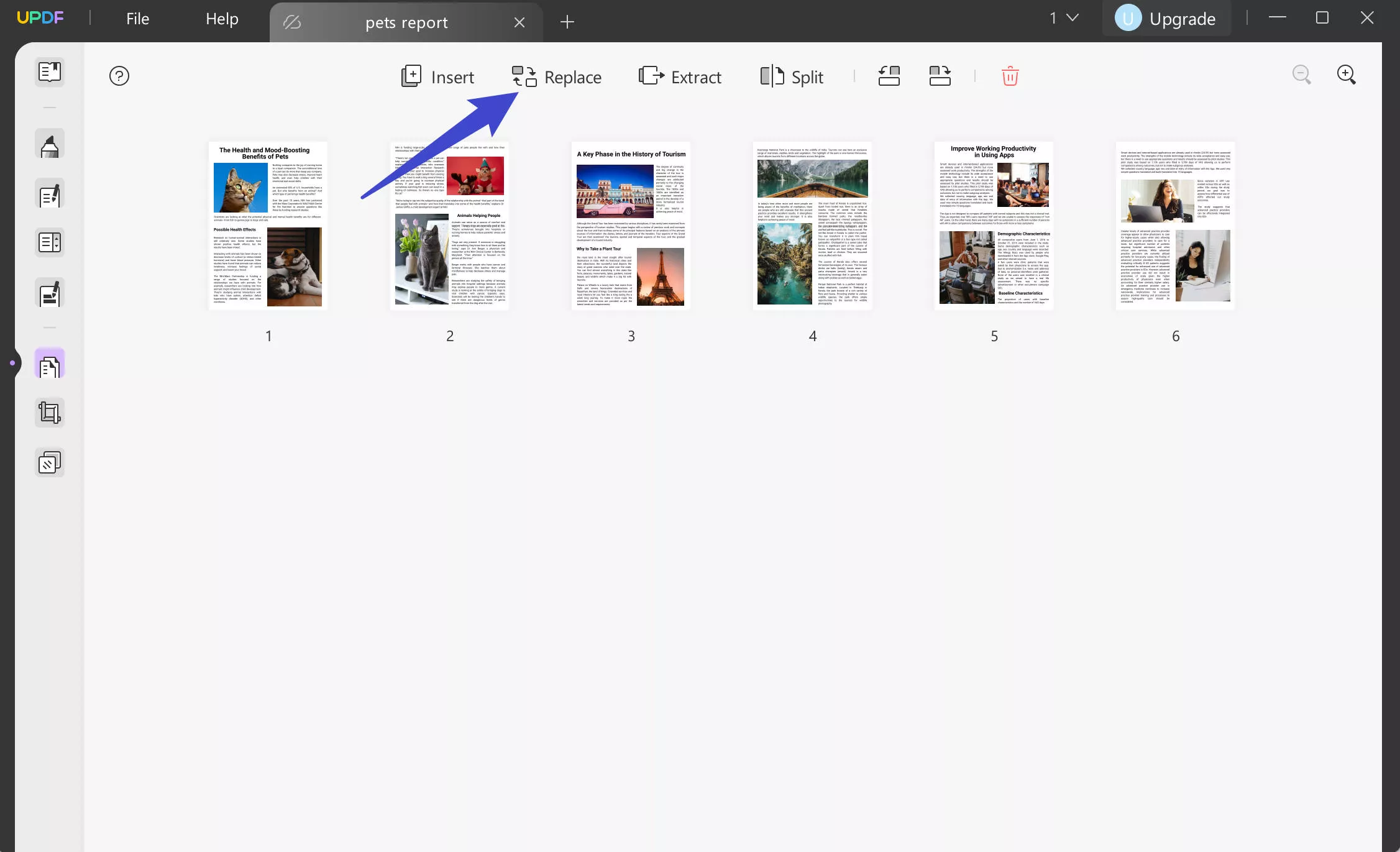Click page number label 6
Viewport: 1400px width, 852px height.
pyautogui.click(x=1175, y=336)
